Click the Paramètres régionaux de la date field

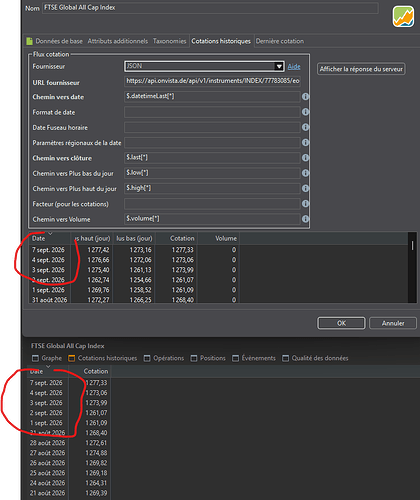pos(212,143)
